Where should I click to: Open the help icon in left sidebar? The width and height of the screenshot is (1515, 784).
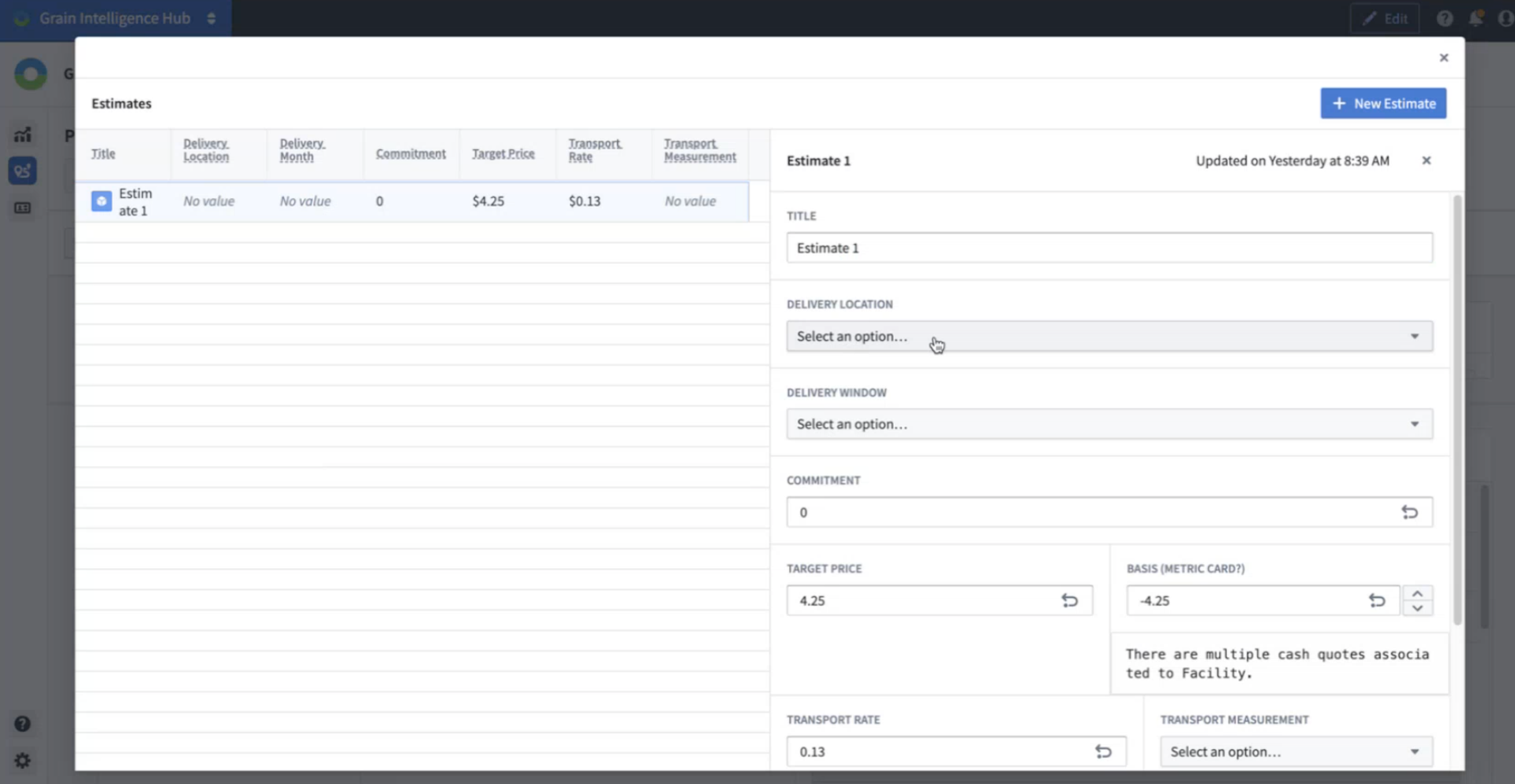point(22,724)
